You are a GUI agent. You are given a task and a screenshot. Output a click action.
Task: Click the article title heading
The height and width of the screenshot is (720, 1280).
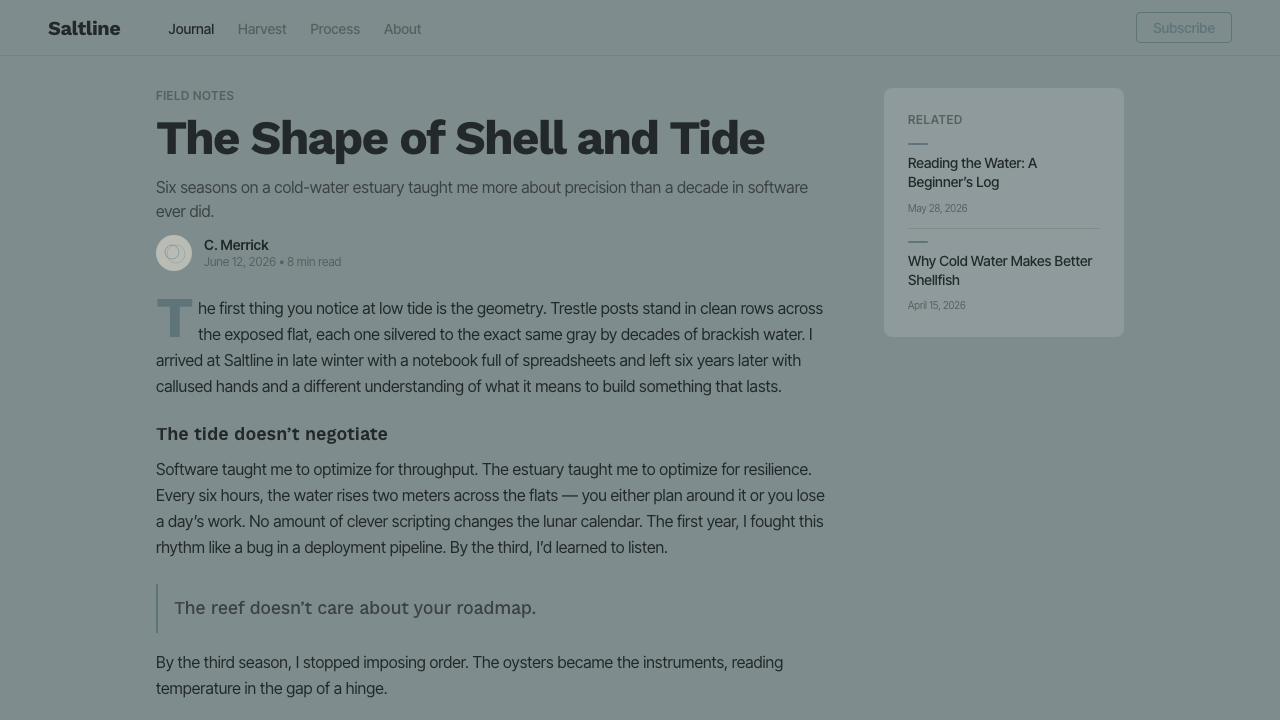460,138
